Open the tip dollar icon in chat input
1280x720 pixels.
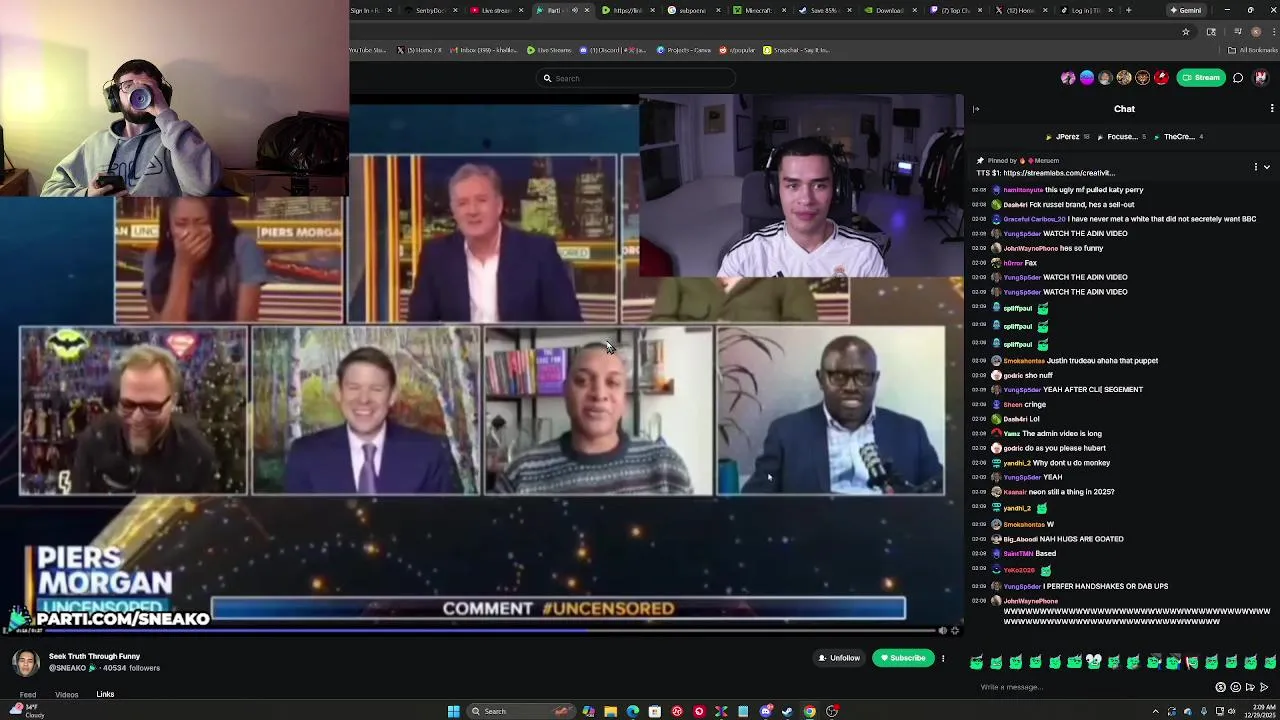(1220, 687)
